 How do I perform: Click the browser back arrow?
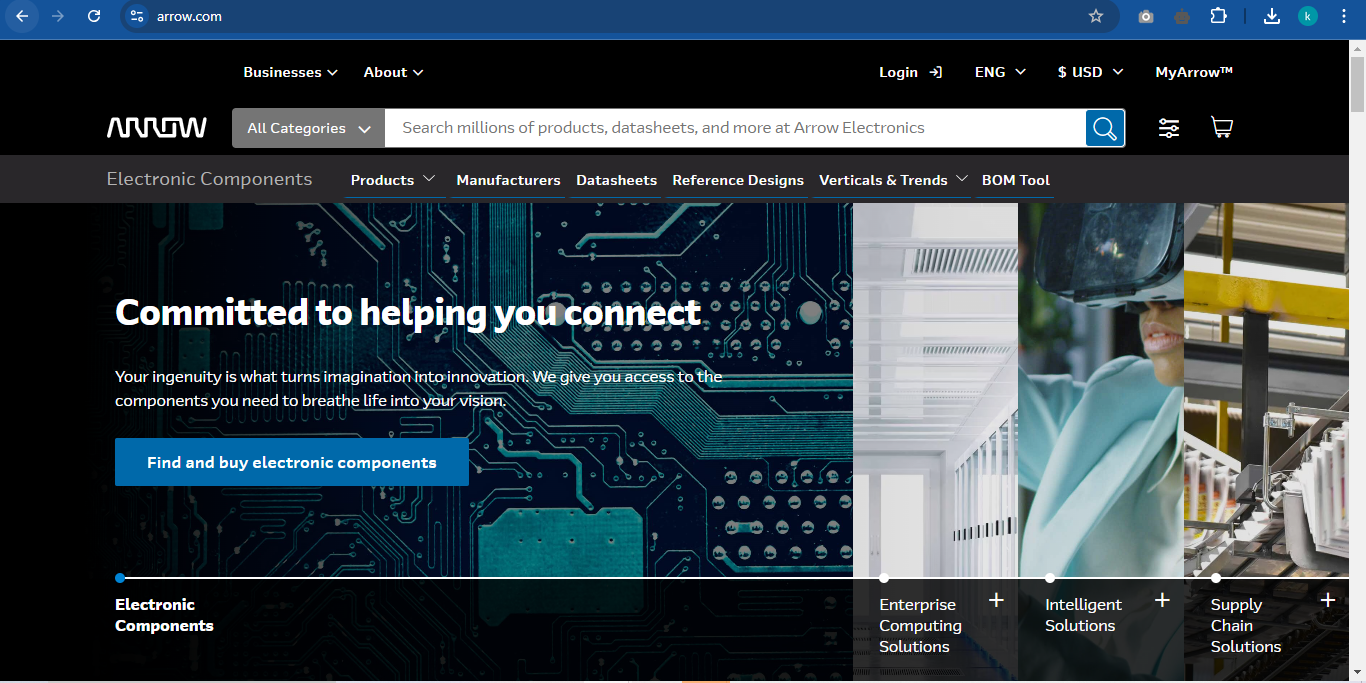coord(22,16)
